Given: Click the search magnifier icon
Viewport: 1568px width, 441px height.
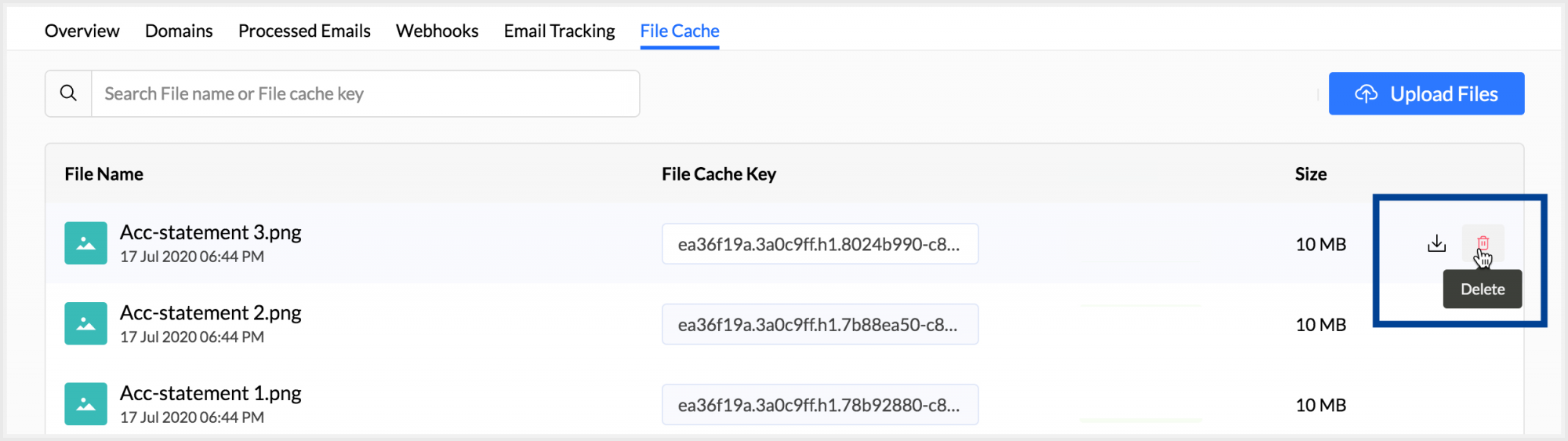Looking at the screenshot, I should (69, 93).
